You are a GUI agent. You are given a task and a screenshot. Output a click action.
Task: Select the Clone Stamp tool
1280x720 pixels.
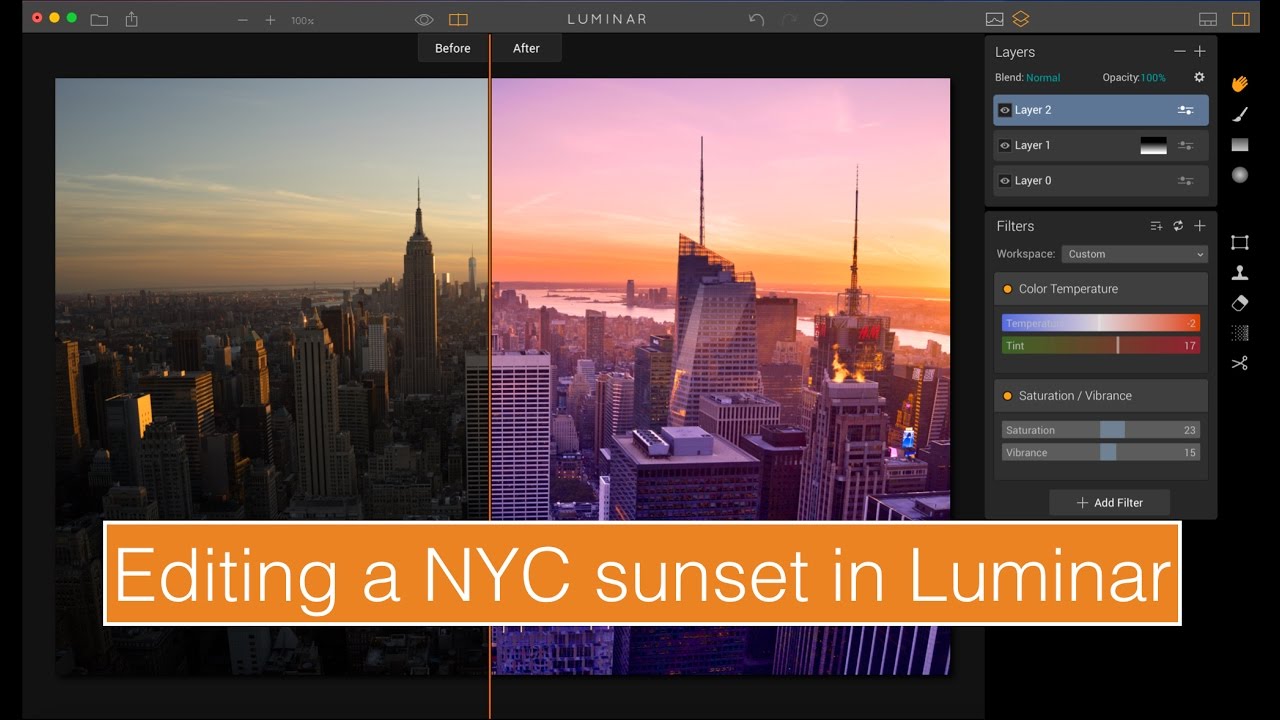tap(1240, 272)
